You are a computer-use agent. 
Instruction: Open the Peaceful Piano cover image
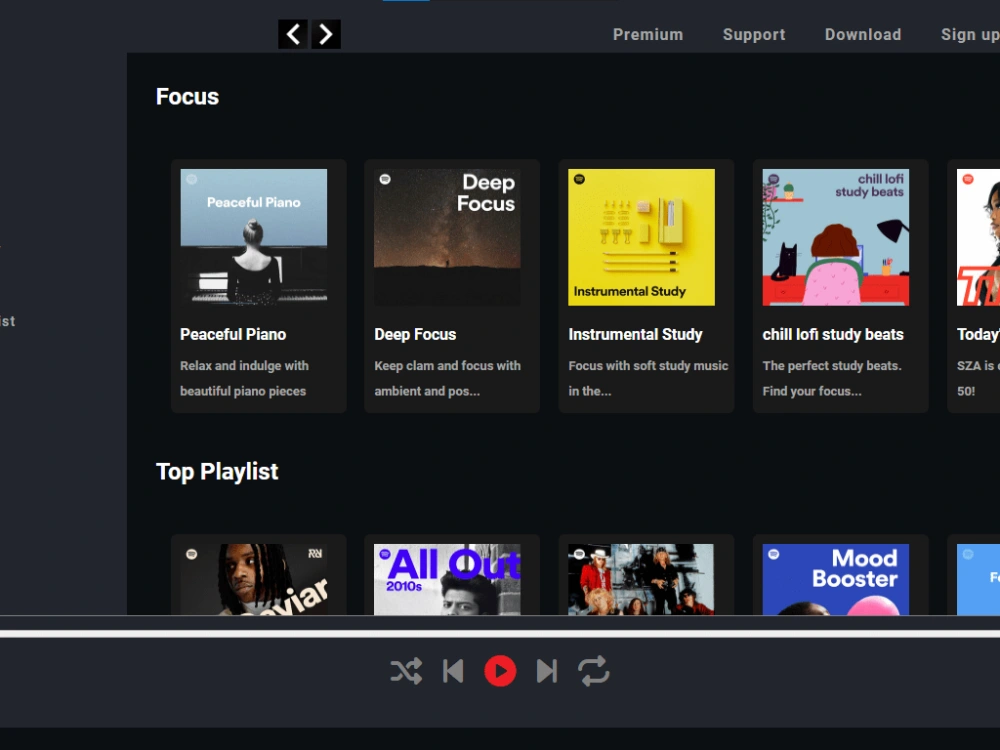click(x=254, y=237)
